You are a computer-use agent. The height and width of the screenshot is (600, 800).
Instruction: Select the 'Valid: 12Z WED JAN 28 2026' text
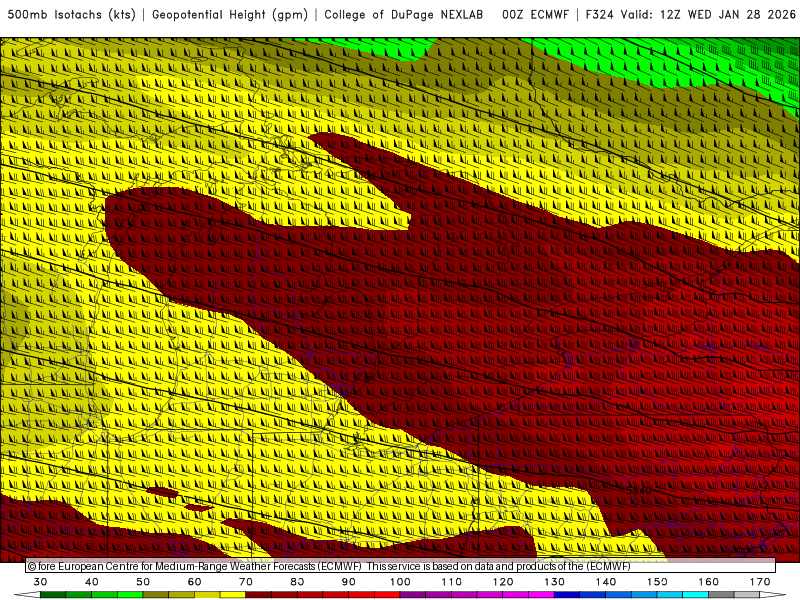[708, 15]
